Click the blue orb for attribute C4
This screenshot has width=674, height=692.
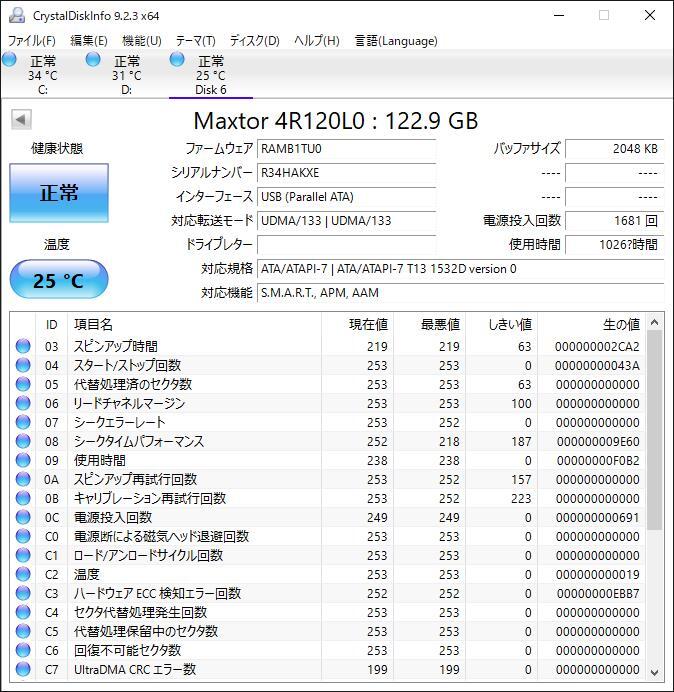coord(23,612)
